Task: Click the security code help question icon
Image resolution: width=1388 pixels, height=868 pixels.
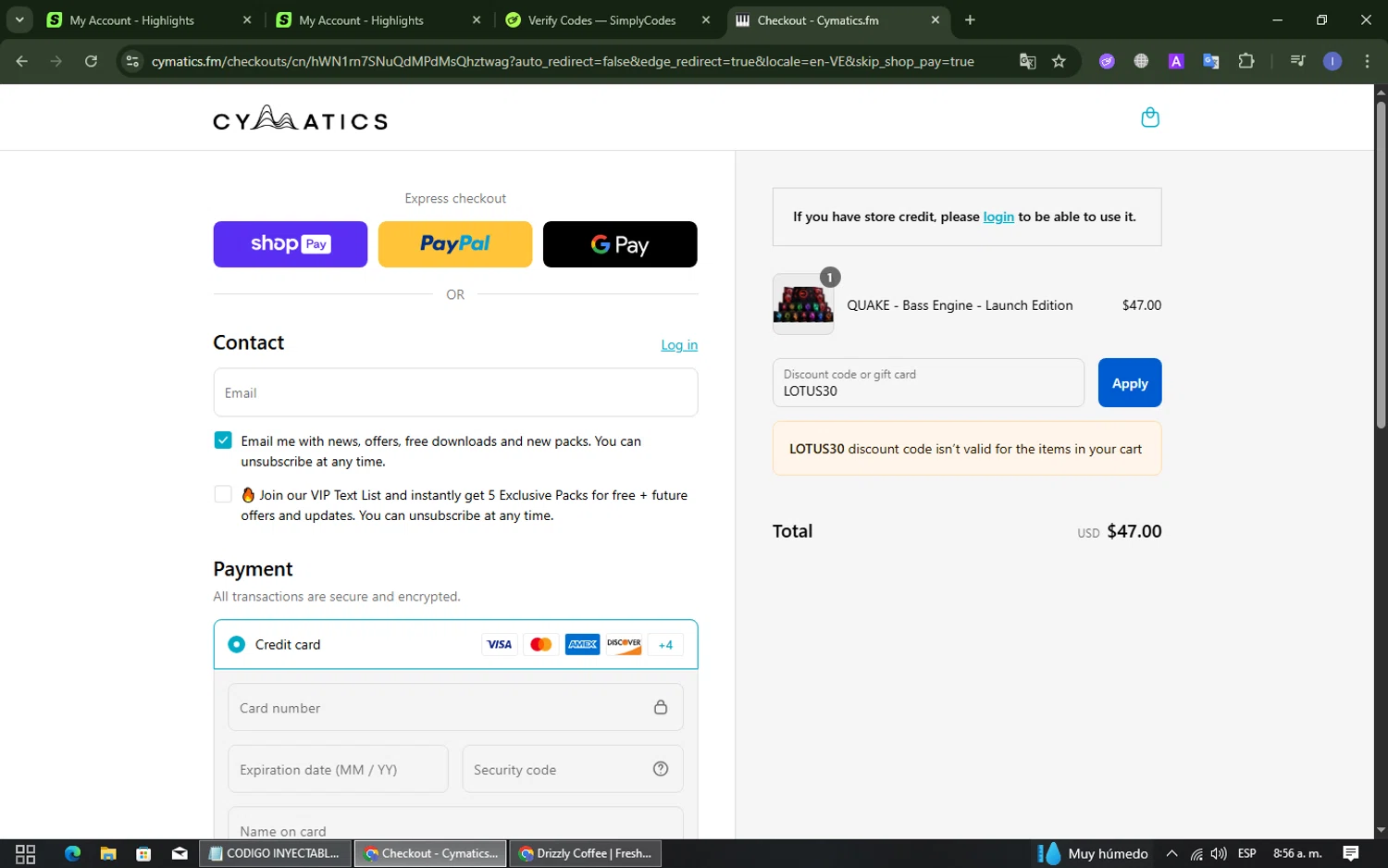Action: pyautogui.click(x=661, y=769)
